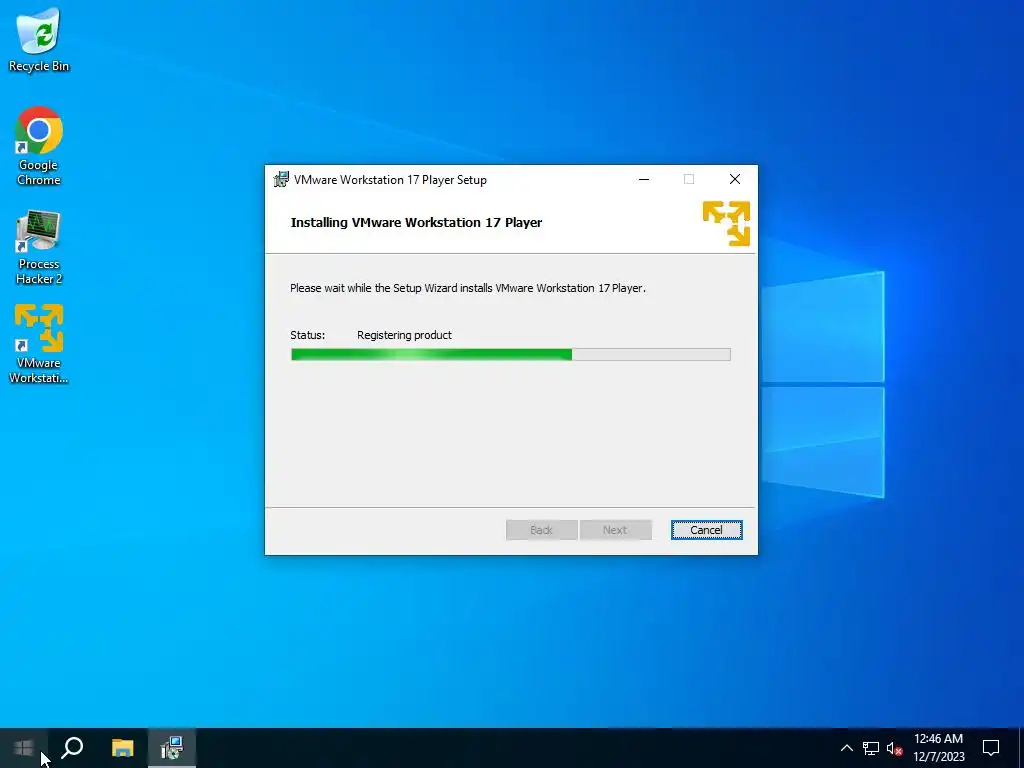Open the Recycle Bin desktop icon
Screen dimensions: 1024x768
39,40
